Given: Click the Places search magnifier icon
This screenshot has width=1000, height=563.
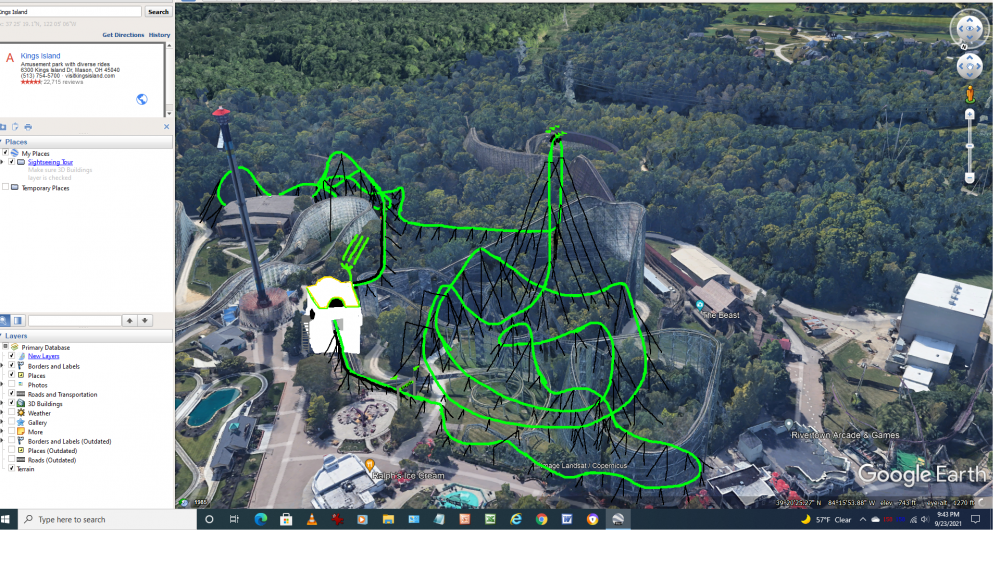Looking at the screenshot, I should 4,320.
